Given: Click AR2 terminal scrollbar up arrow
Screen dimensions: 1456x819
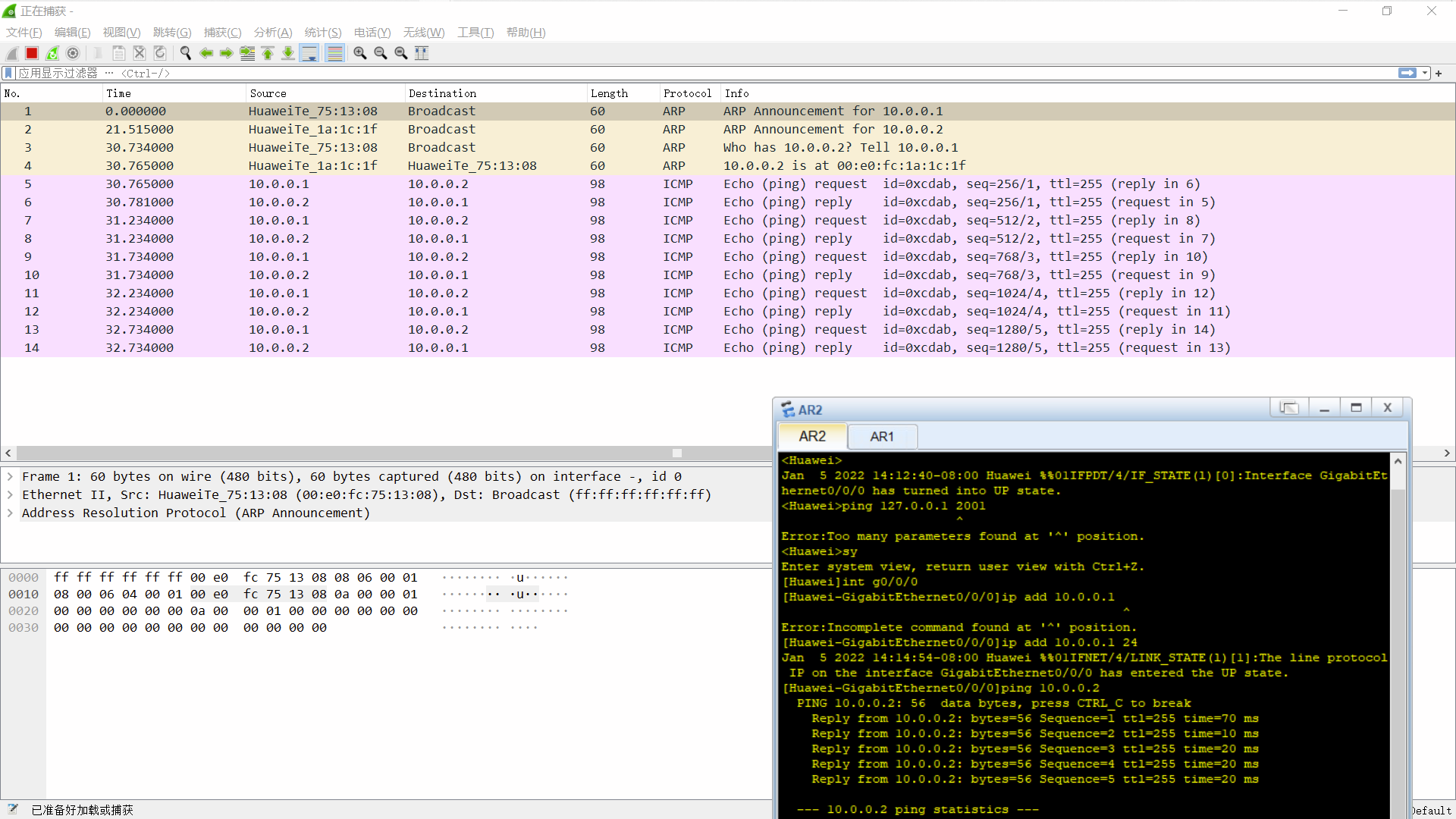Looking at the screenshot, I should [x=1398, y=461].
